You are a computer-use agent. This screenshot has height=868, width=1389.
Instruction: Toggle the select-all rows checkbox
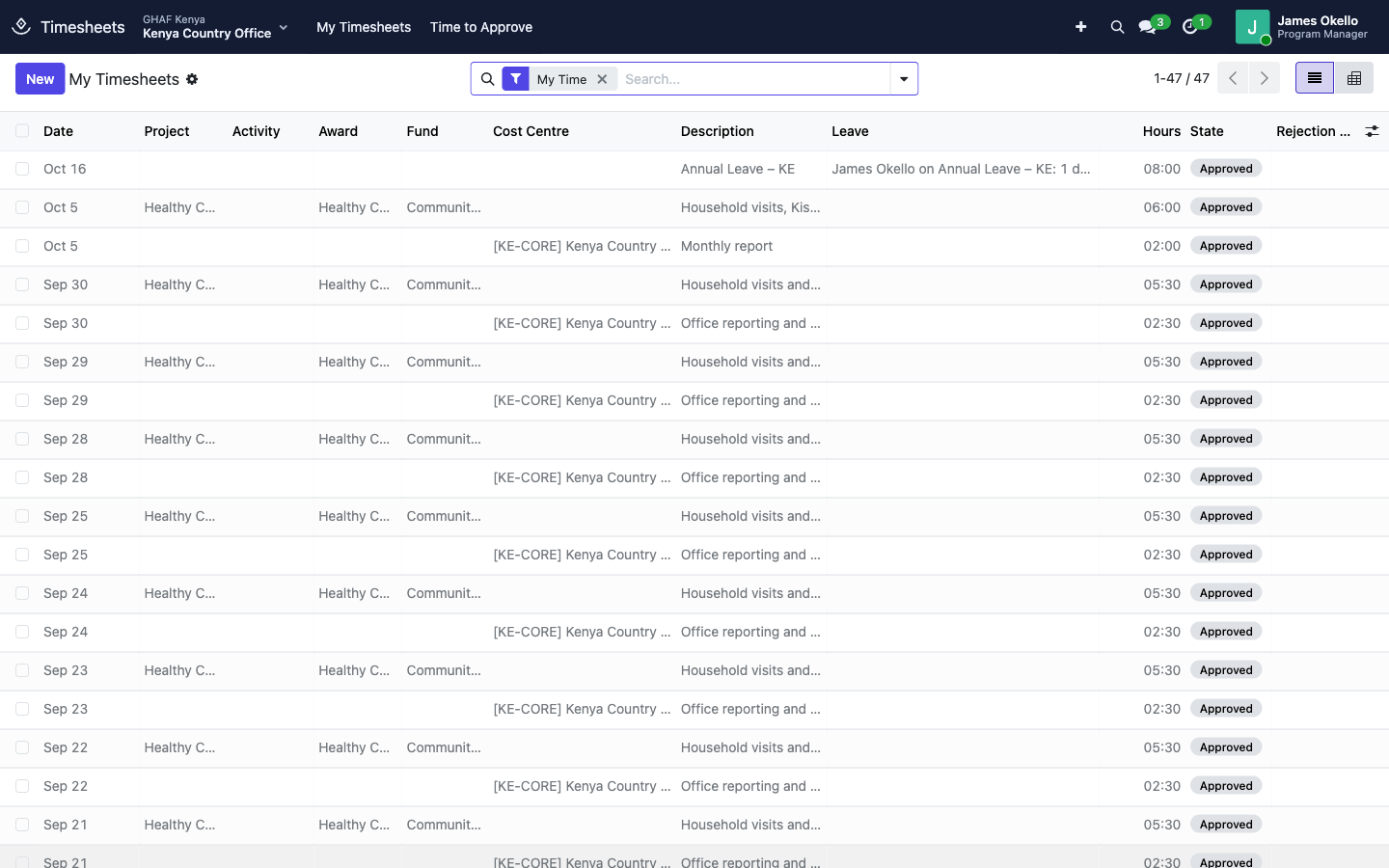22,131
